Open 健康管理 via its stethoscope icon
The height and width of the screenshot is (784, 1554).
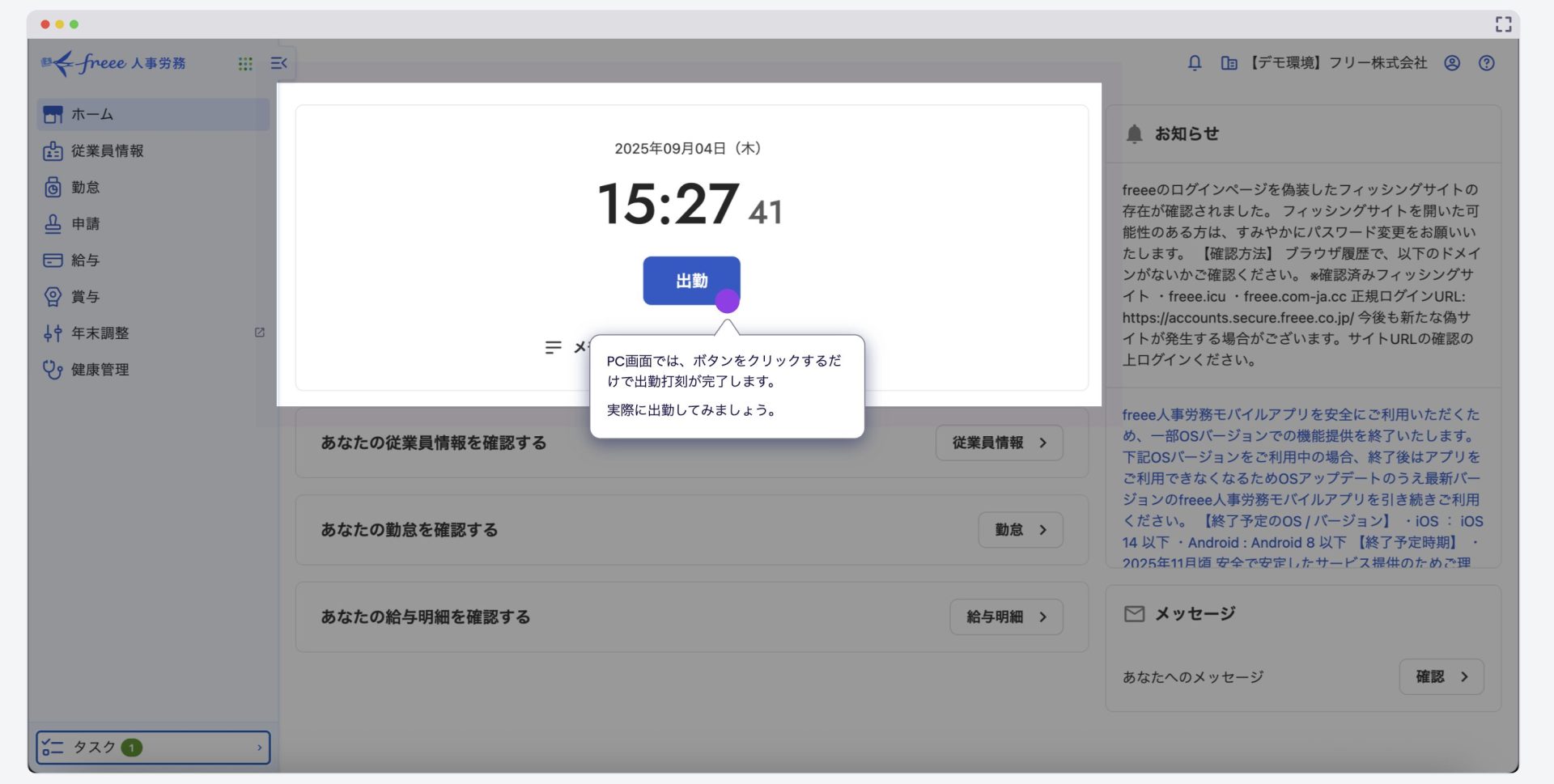coord(53,370)
